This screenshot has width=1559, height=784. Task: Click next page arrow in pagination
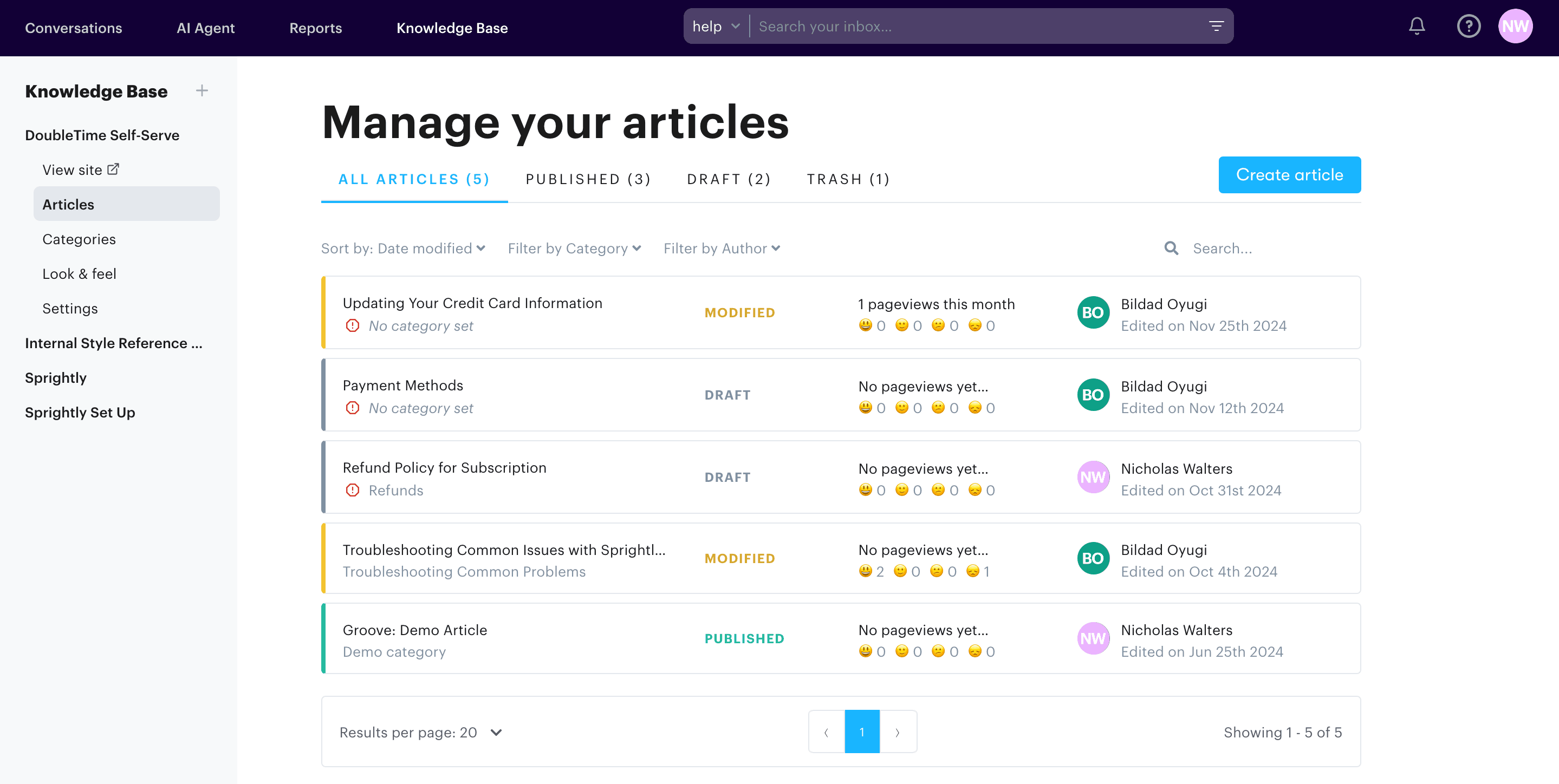898,732
